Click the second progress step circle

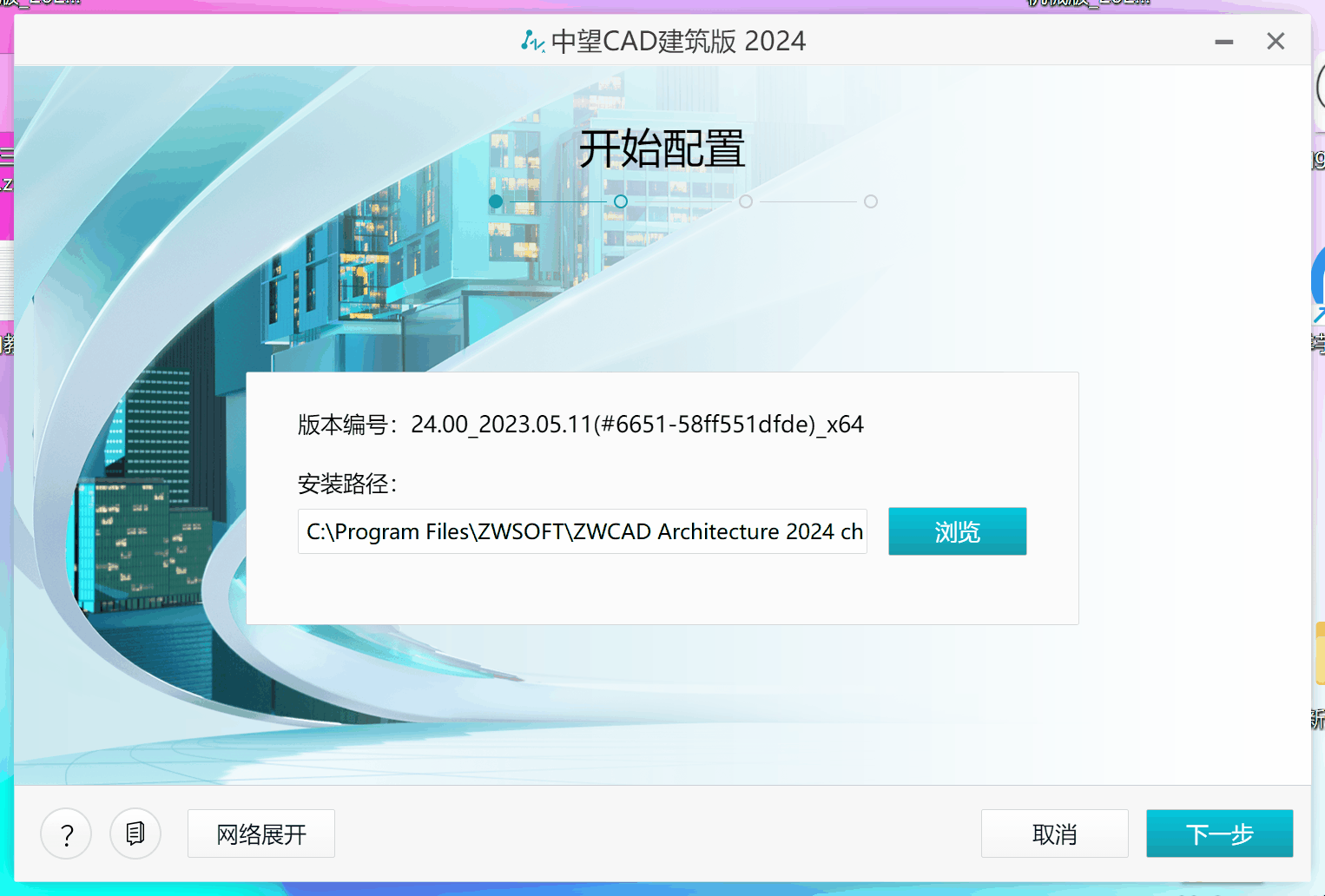[x=621, y=201]
